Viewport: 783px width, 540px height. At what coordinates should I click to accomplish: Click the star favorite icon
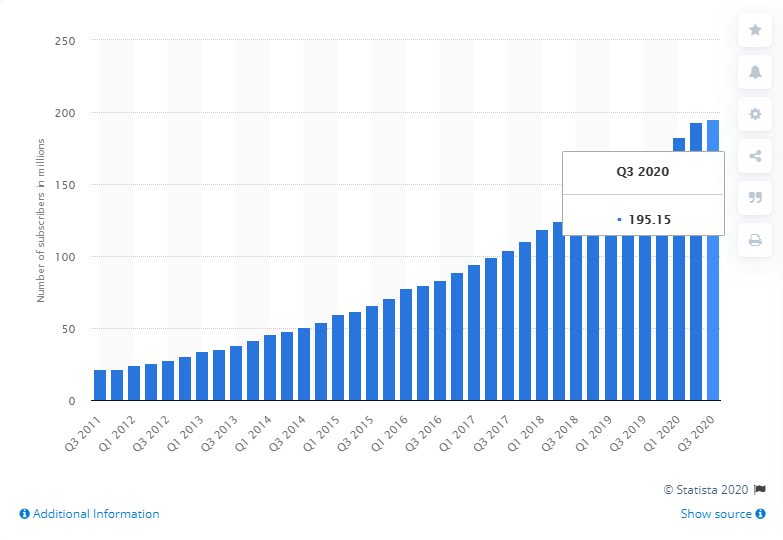click(755, 30)
